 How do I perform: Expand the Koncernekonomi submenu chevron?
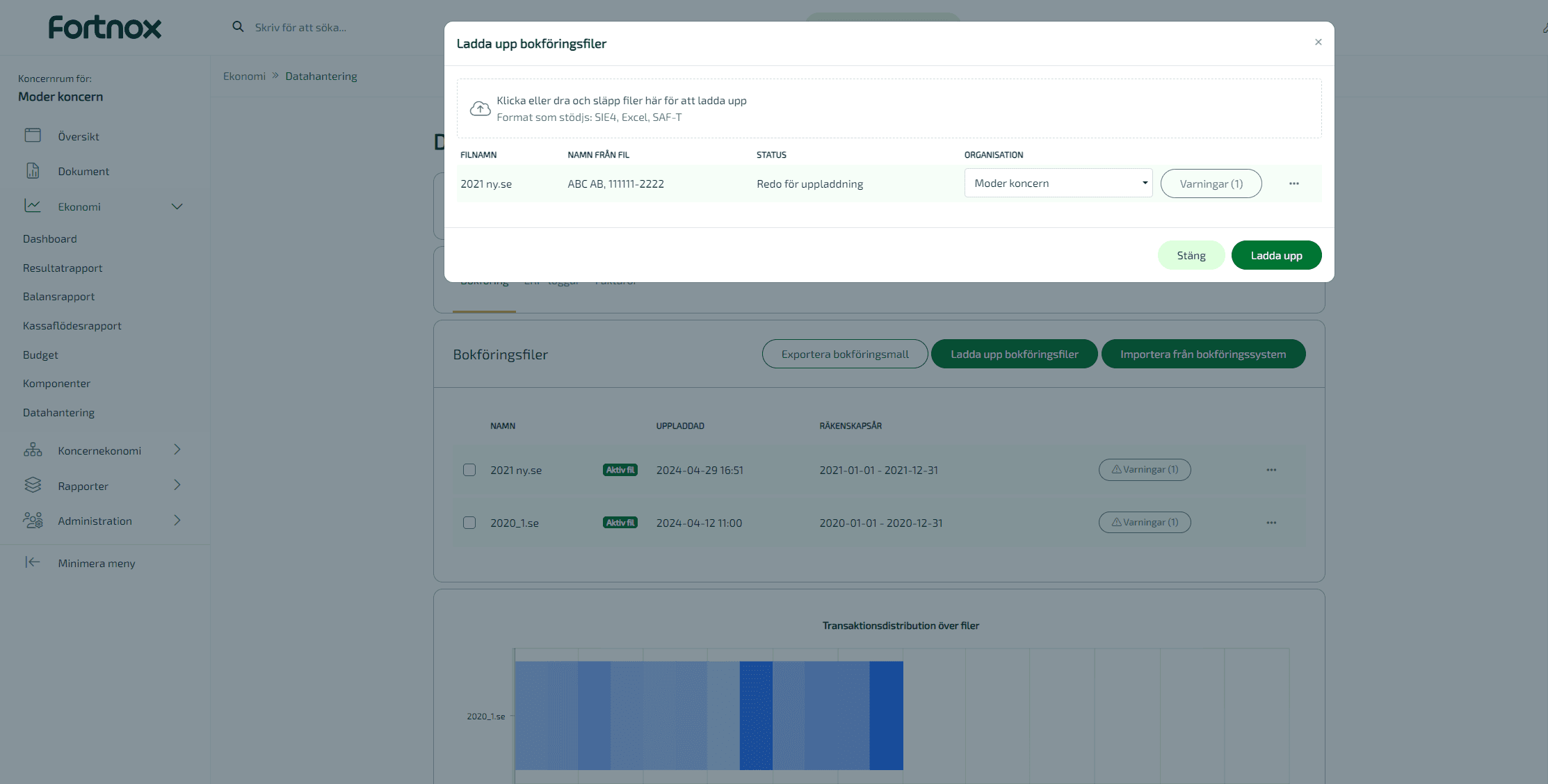tap(177, 450)
